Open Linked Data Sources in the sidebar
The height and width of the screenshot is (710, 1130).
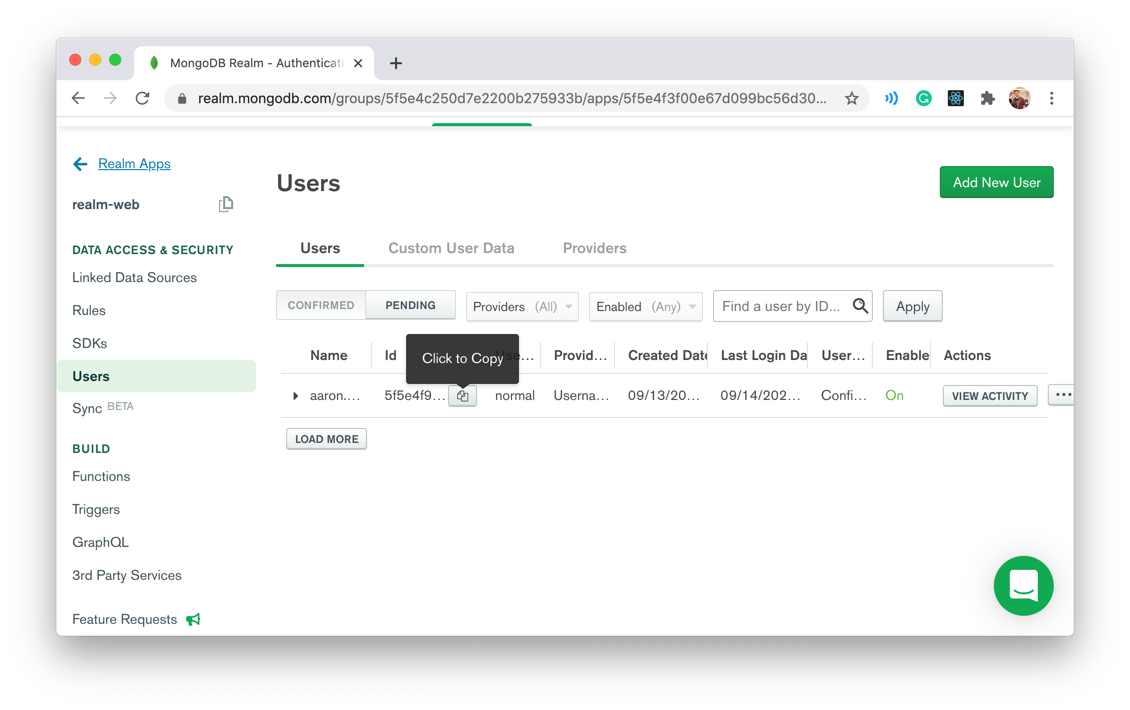[x=135, y=278]
